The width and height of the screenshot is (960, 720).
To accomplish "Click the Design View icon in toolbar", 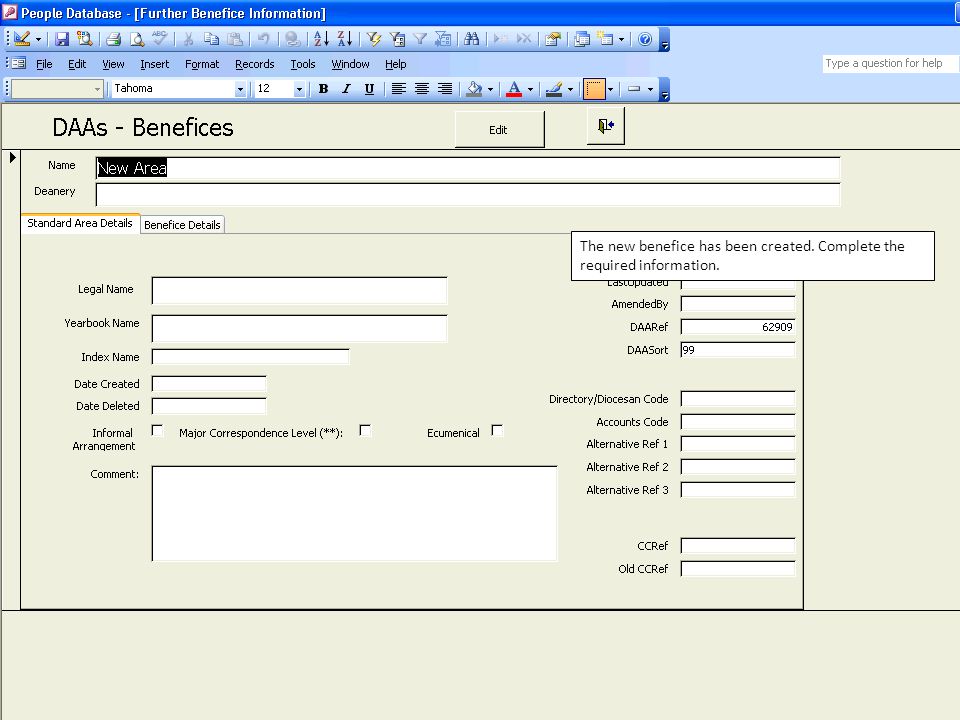I will click(22, 39).
